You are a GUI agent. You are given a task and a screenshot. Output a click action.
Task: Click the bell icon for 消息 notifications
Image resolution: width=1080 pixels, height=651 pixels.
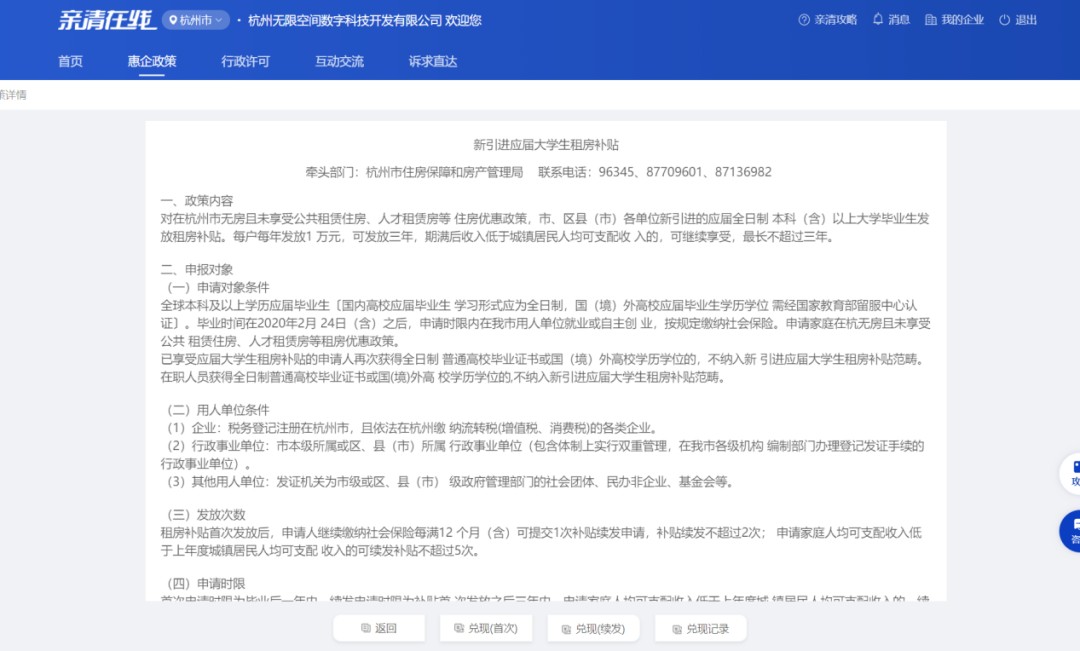tap(879, 19)
